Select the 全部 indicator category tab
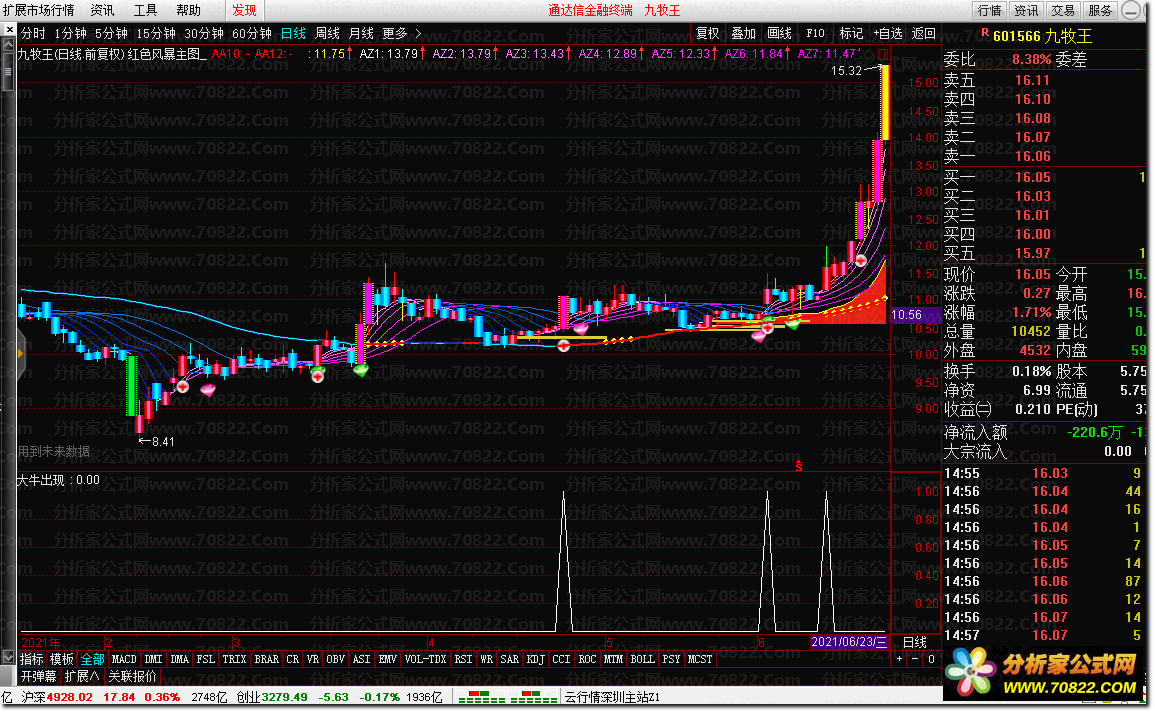Image resolution: width=1155 pixels, height=712 pixels. (x=92, y=659)
